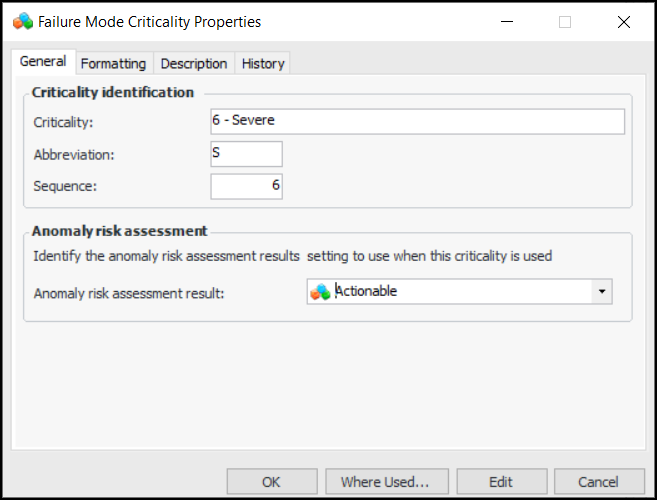Viewport: 657px width, 500px height.
Task: Go to the Description tab
Action: [x=194, y=63]
